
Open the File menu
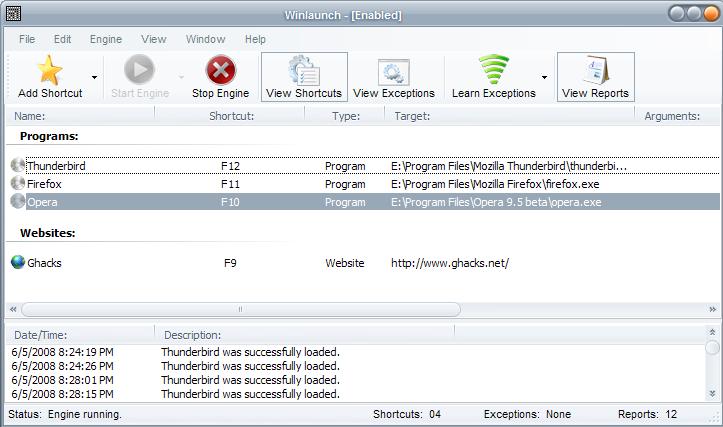point(27,39)
